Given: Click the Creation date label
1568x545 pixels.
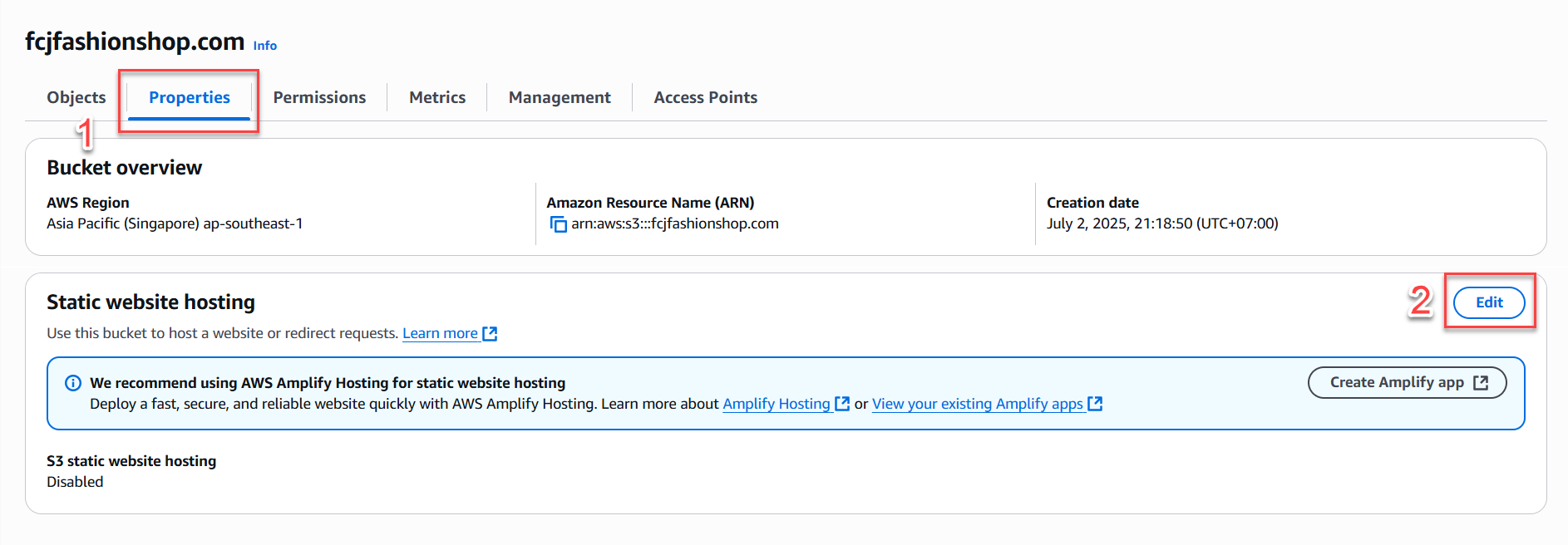Looking at the screenshot, I should coord(1092,203).
